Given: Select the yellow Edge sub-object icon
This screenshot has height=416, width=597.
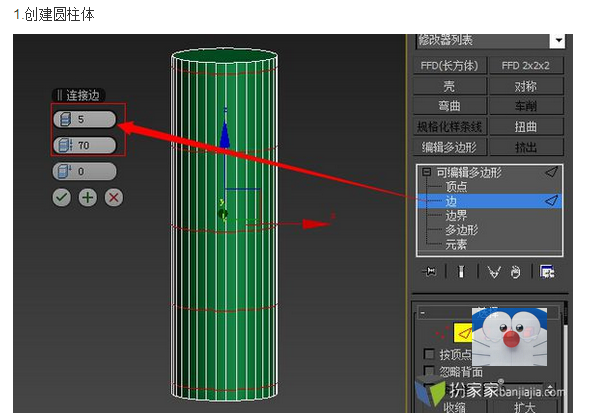Looking at the screenshot, I should [463, 333].
